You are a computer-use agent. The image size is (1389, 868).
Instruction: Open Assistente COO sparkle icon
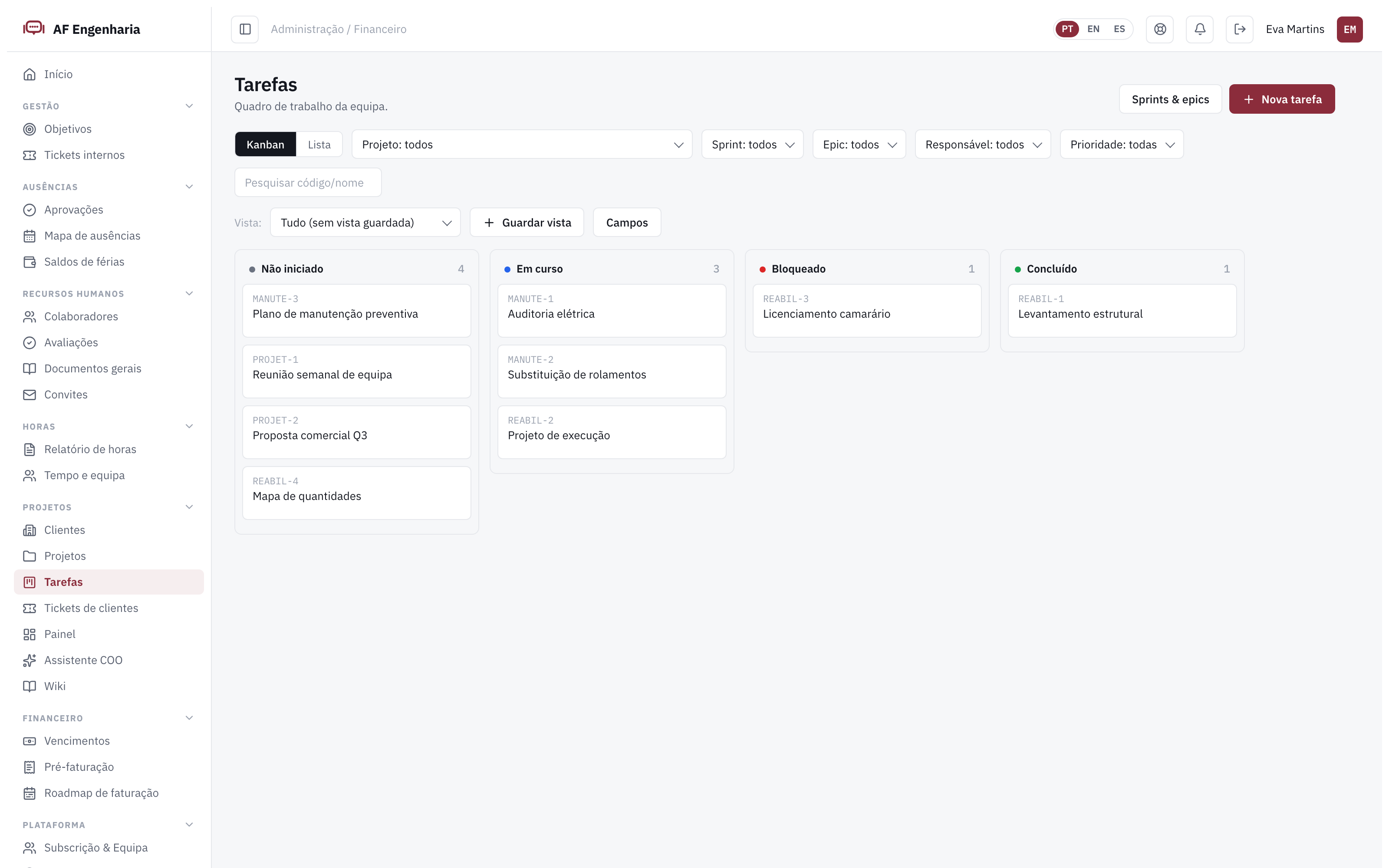coord(29,660)
